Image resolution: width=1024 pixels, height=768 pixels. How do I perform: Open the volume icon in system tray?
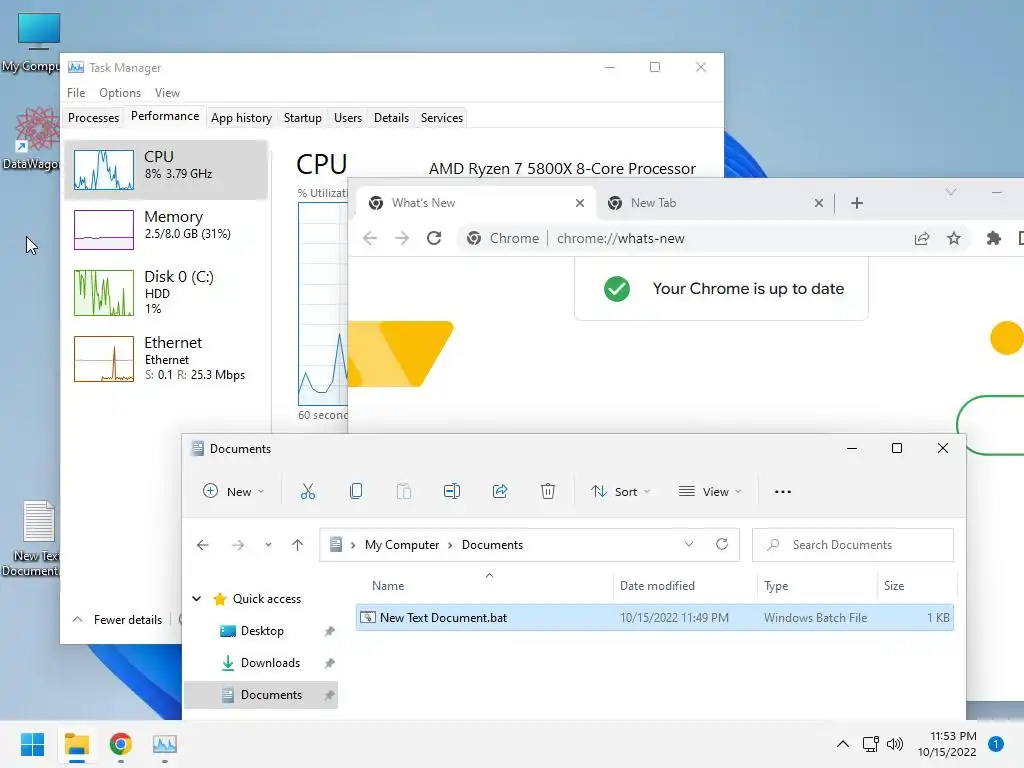(895, 744)
